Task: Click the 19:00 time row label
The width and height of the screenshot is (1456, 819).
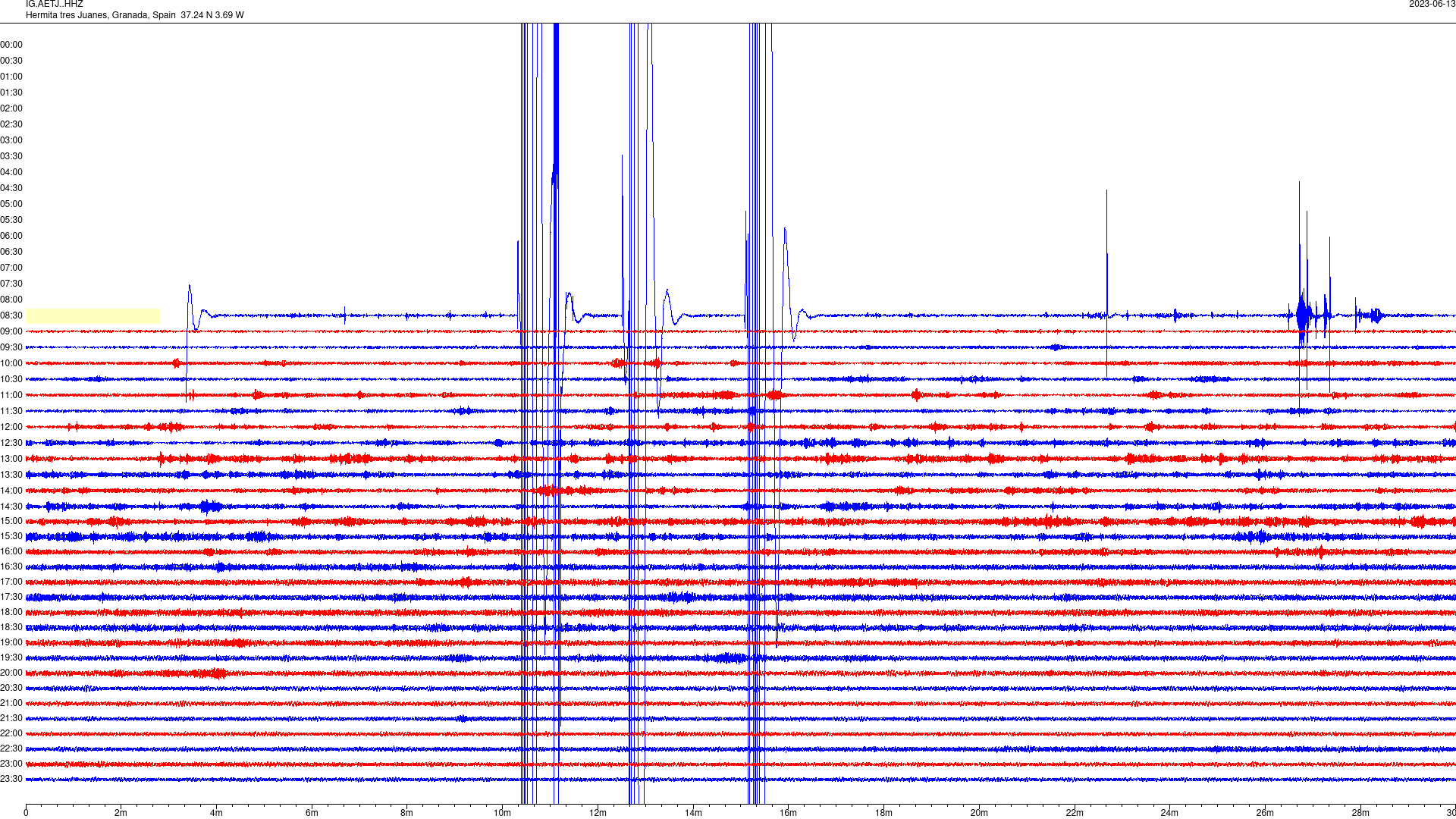Action: [11, 642]
